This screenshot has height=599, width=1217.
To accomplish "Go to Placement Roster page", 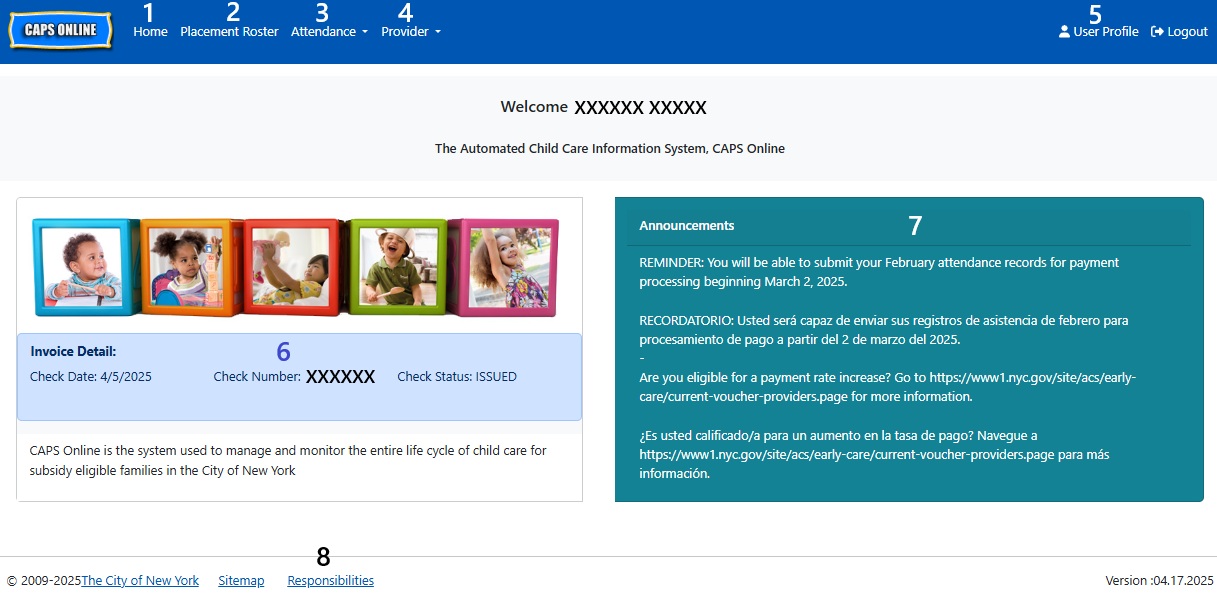I will pyautogui.click(x=229, y=32).
